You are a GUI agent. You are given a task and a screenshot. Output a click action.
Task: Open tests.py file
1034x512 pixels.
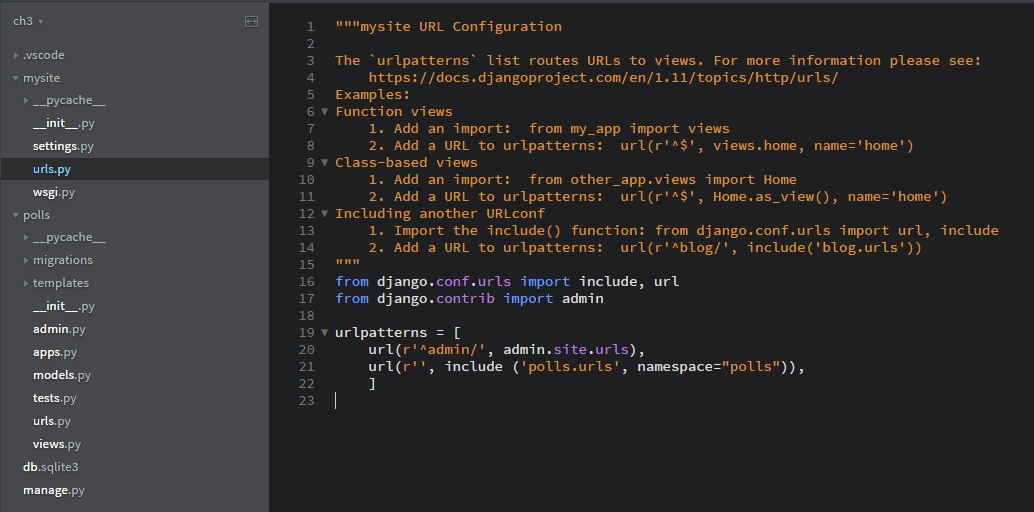click(55, 399)
